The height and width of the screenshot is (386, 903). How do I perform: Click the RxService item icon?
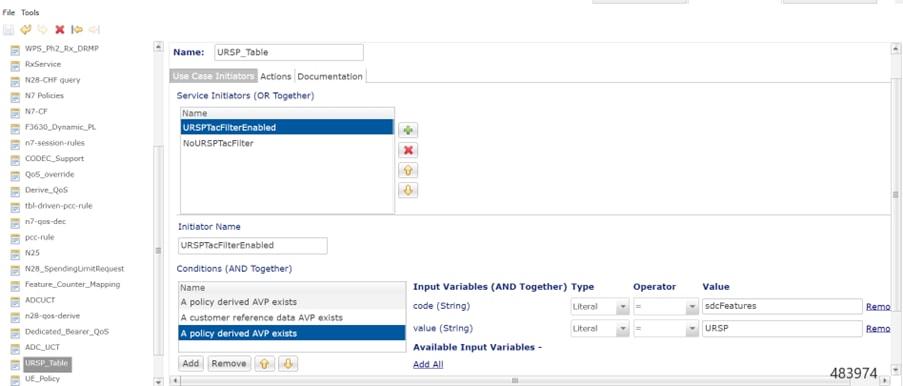point(16,65)
